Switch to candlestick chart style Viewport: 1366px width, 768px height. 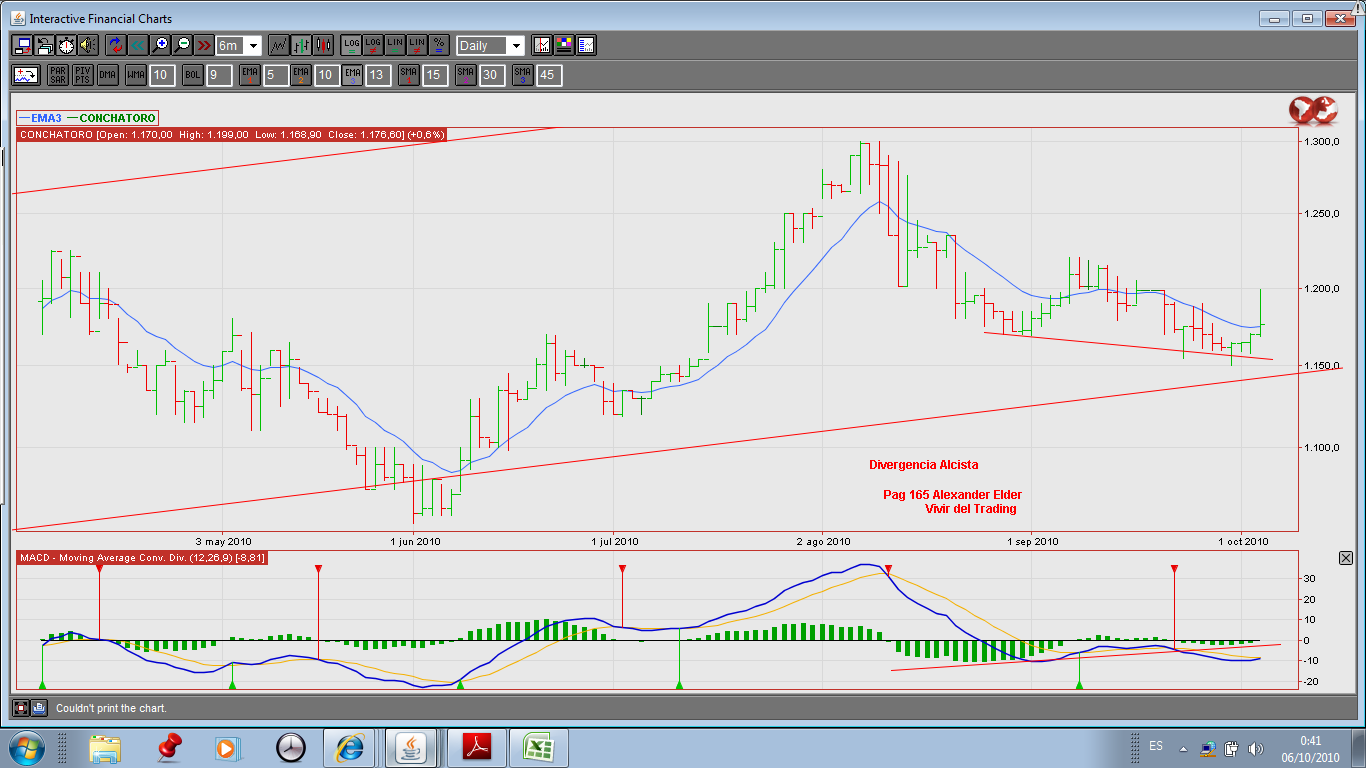(322, 45)
